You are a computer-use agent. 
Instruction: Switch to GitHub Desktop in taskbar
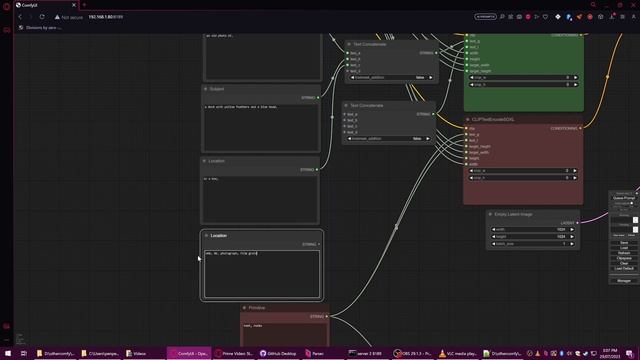[x=278, y=353]
